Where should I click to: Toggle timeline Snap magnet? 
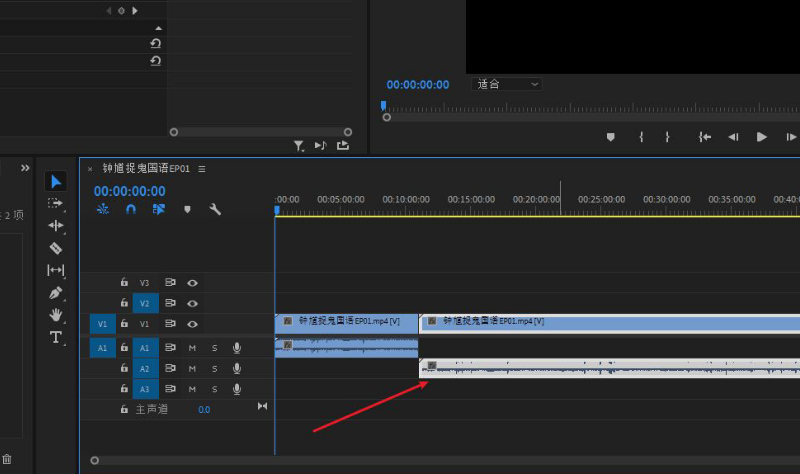[131, 209]
